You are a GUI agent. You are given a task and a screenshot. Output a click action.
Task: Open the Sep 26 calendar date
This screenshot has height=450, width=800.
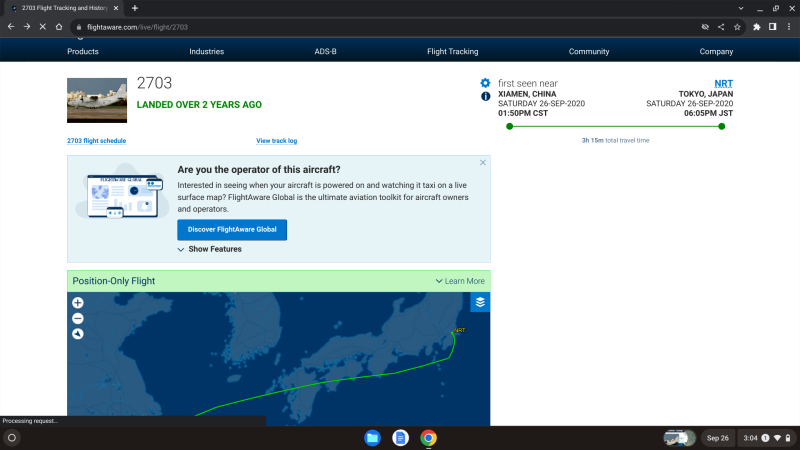point(717,438)
